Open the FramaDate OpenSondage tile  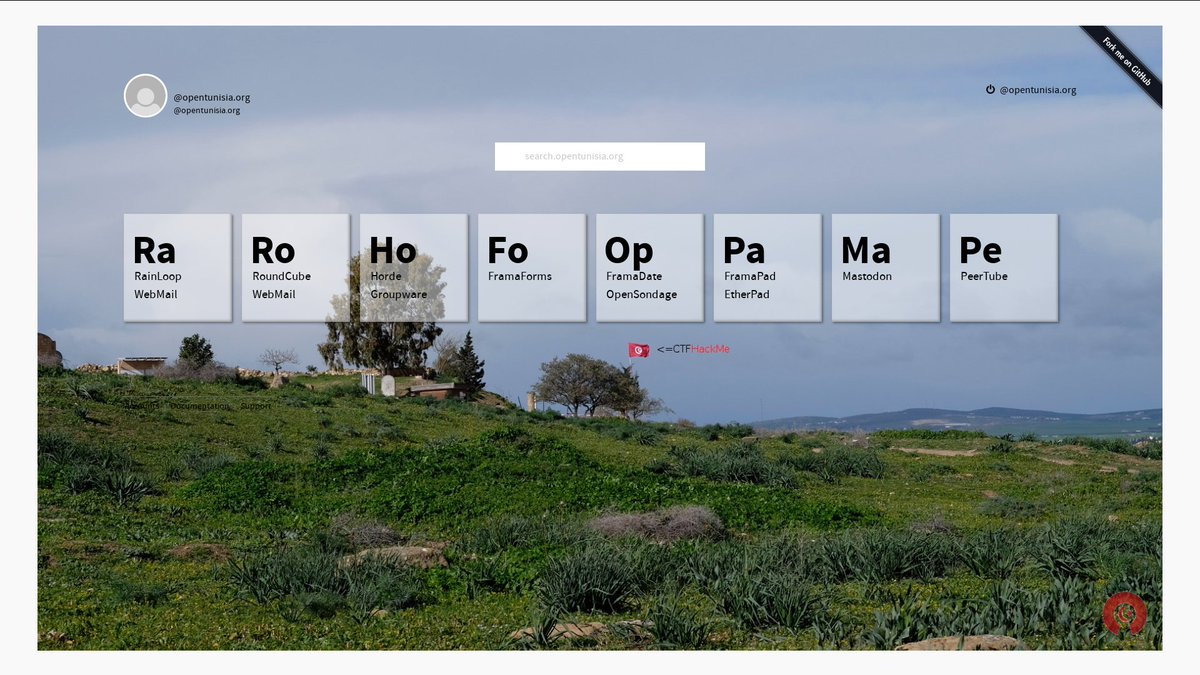[649, 267]
